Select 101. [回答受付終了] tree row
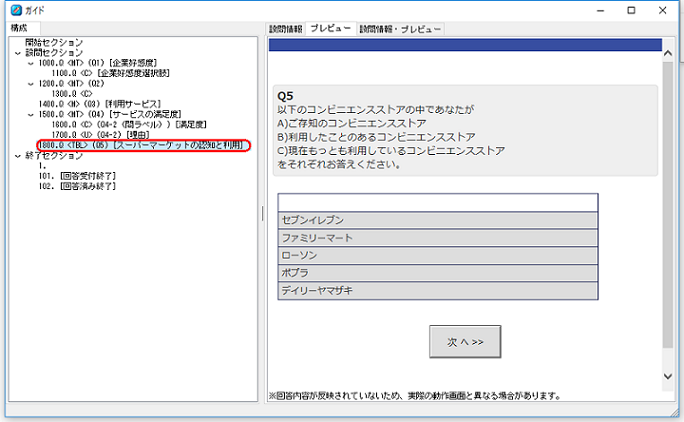The image size is (684, 422). tap(77, 176)
